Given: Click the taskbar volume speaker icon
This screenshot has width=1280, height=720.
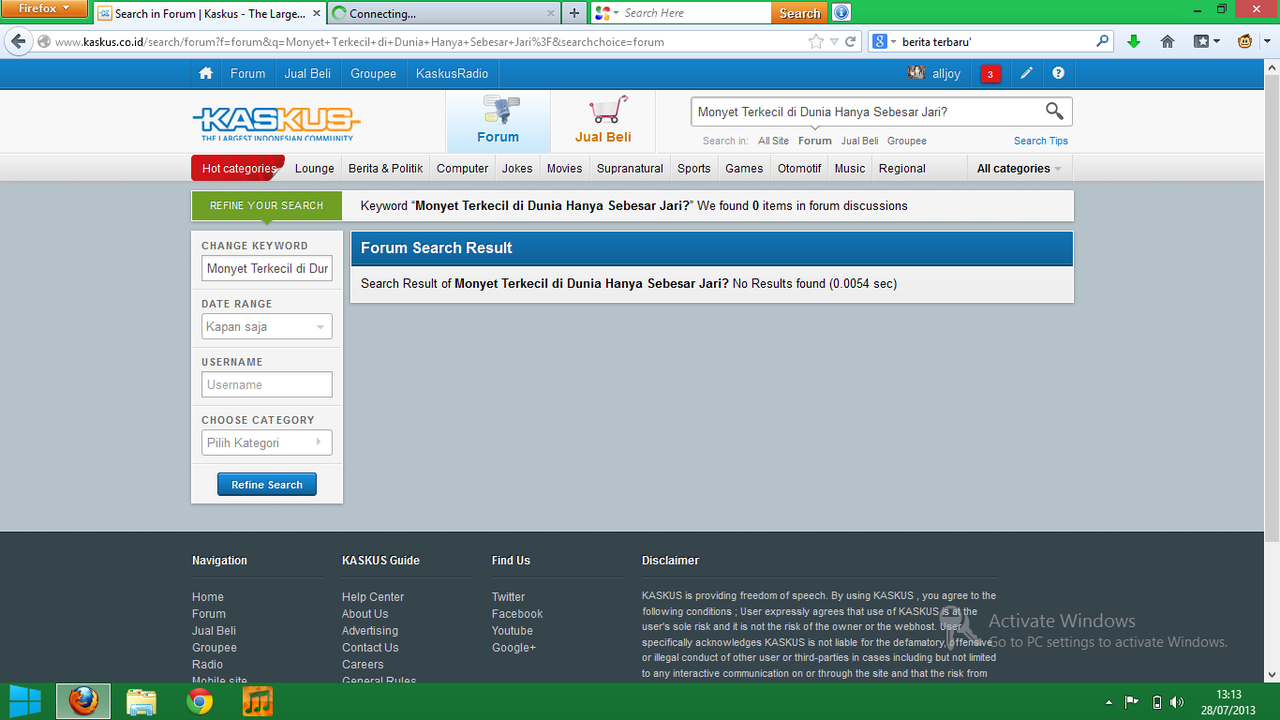Looking at the screenshot, I should [1177, 702].
